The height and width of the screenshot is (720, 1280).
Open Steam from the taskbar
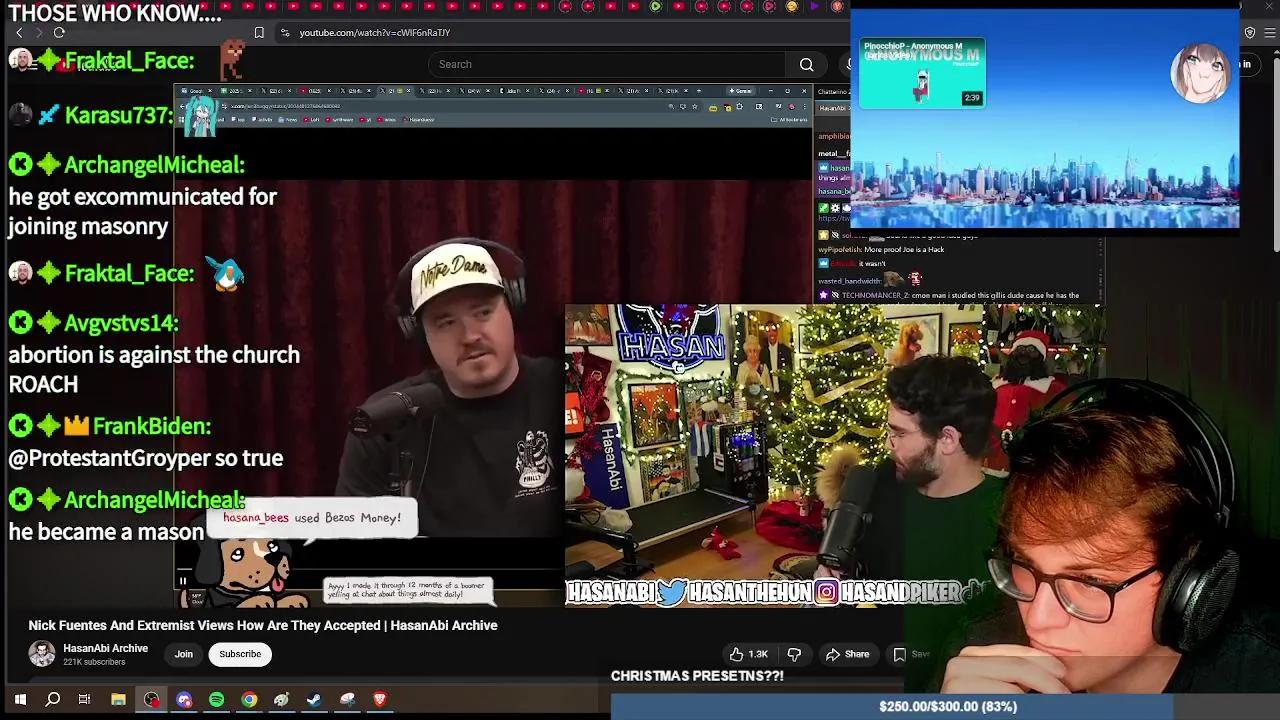(x=314, y=700)
